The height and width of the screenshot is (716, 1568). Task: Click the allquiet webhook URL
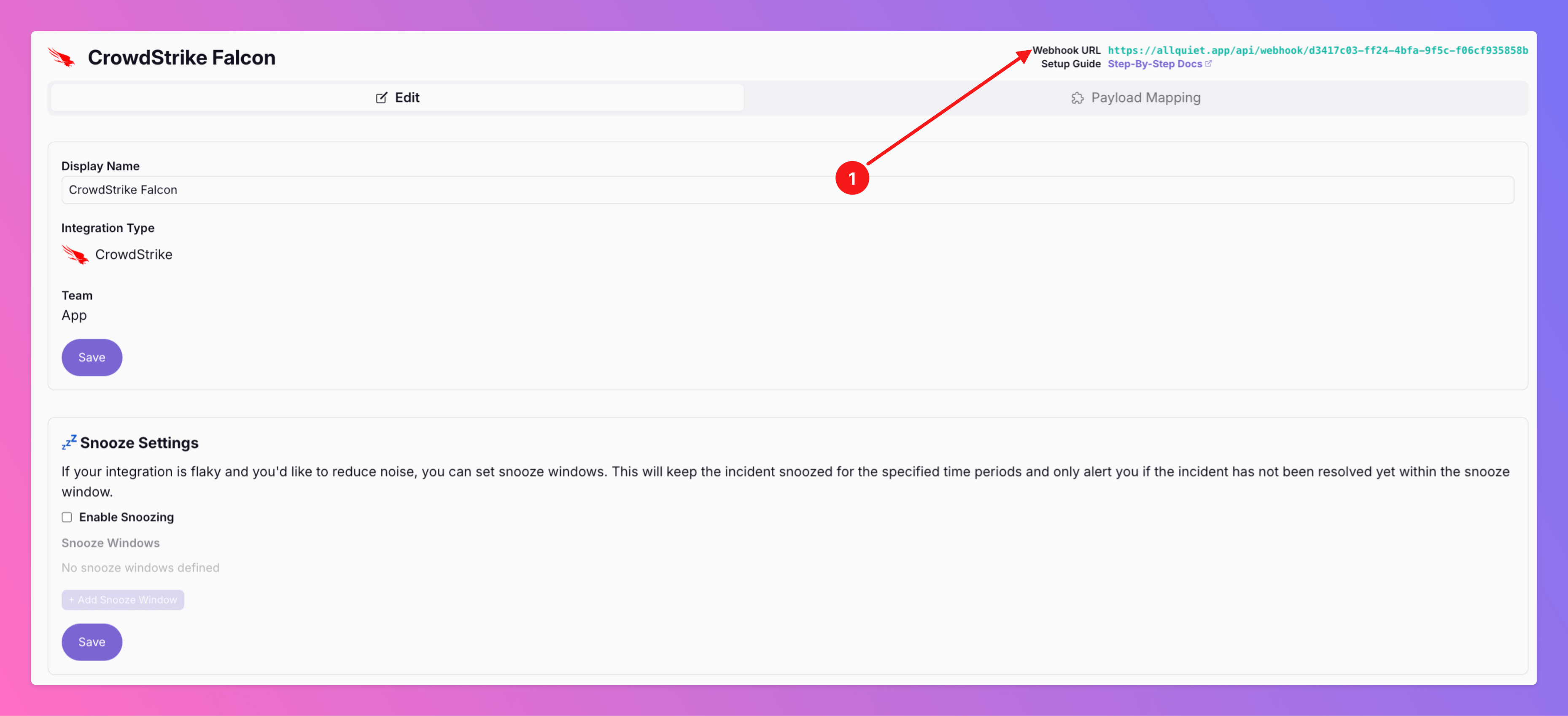pyautogui.click(x=1317, y=50)
